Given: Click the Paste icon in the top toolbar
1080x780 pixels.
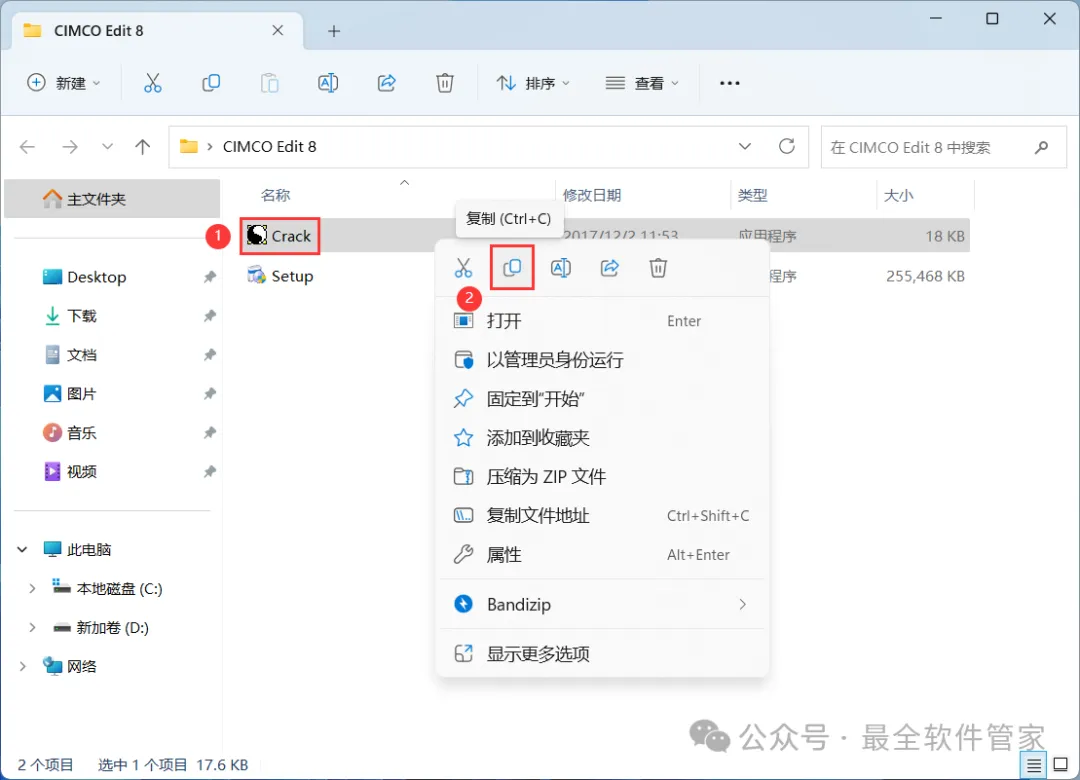Looking at the screenshot, I should pyautogui.click(x=269, y=83).
